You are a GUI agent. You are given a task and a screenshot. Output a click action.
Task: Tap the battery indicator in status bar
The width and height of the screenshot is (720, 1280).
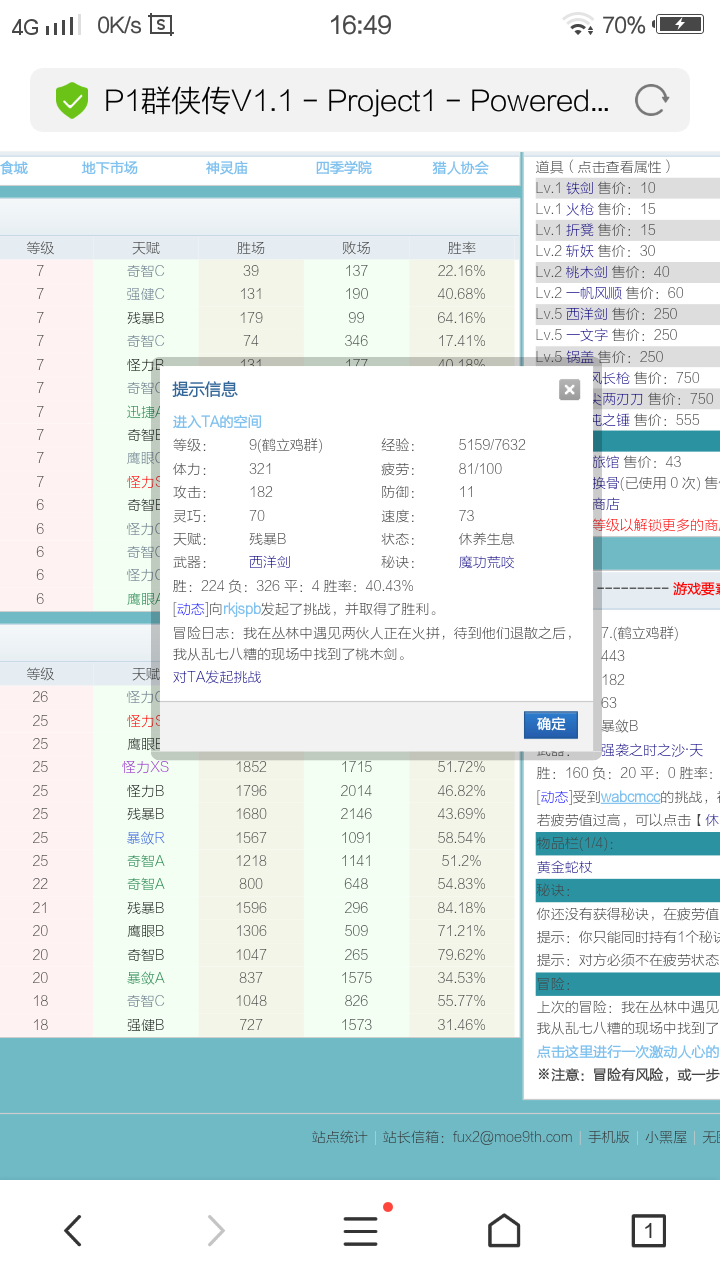(x=678, y=24)
